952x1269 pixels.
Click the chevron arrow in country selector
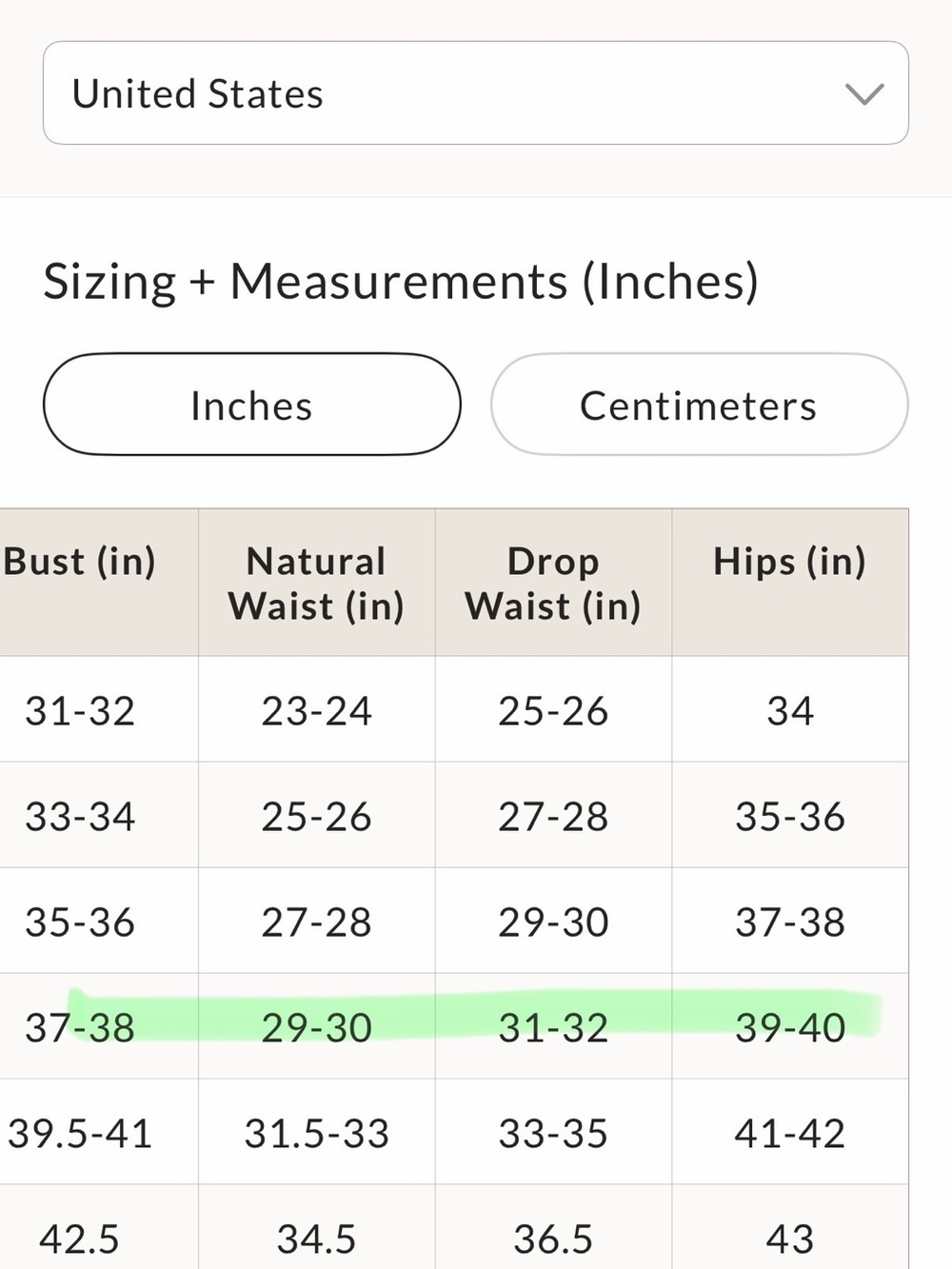click(863, 94)
